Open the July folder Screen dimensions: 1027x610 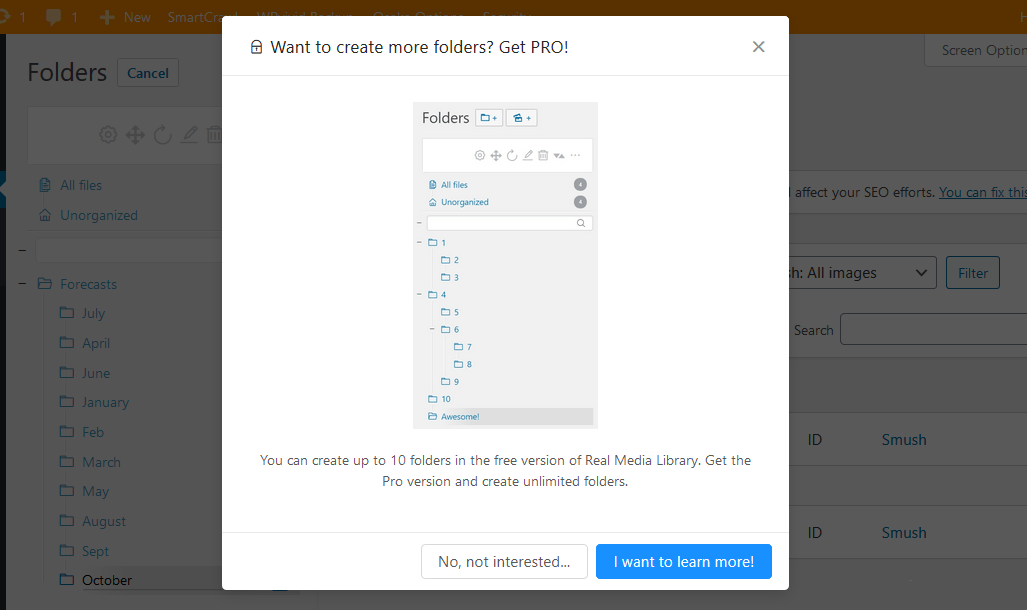pos(93,313)
